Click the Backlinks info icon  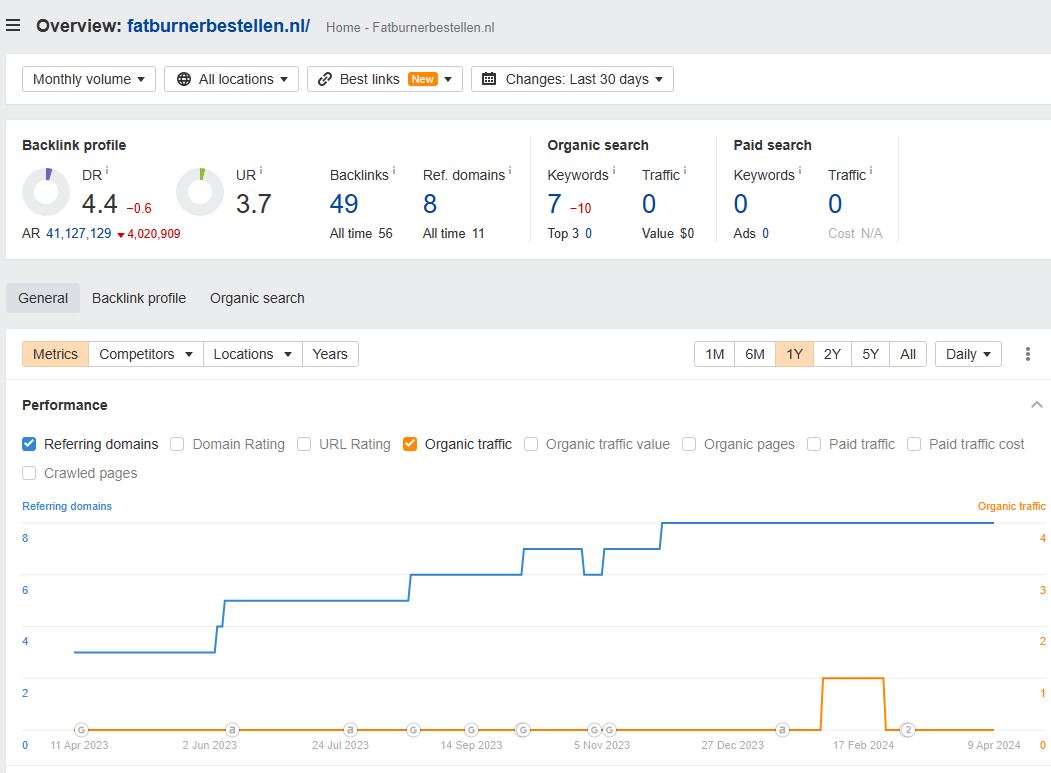pyautogui.click(x=394, y=171)
